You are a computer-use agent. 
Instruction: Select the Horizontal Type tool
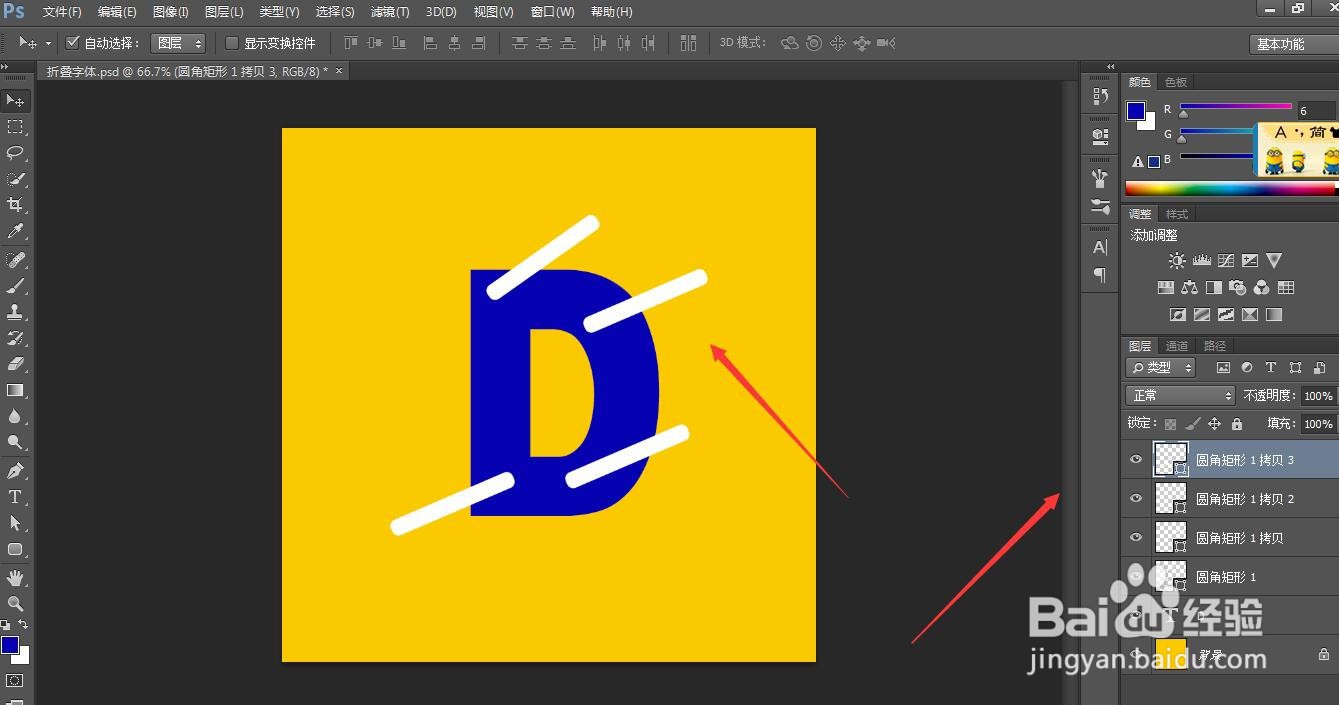pyautogui.click(x=15, y=497)
